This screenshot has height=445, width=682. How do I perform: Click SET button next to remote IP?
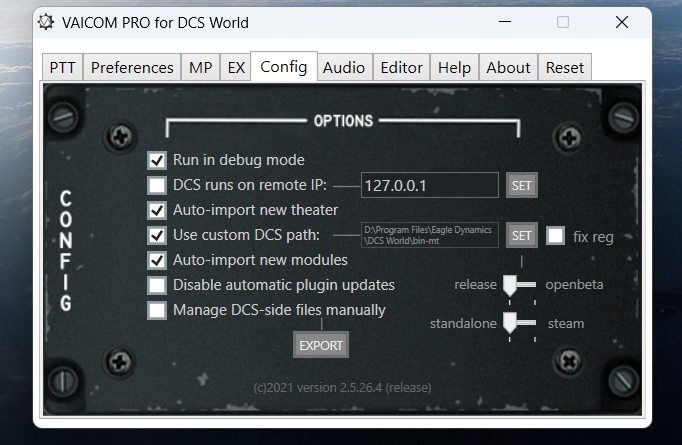point(522,185)
